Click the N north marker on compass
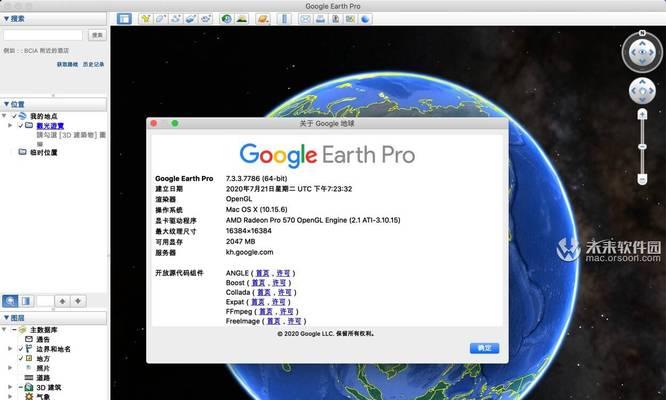 tap(642, 33)
